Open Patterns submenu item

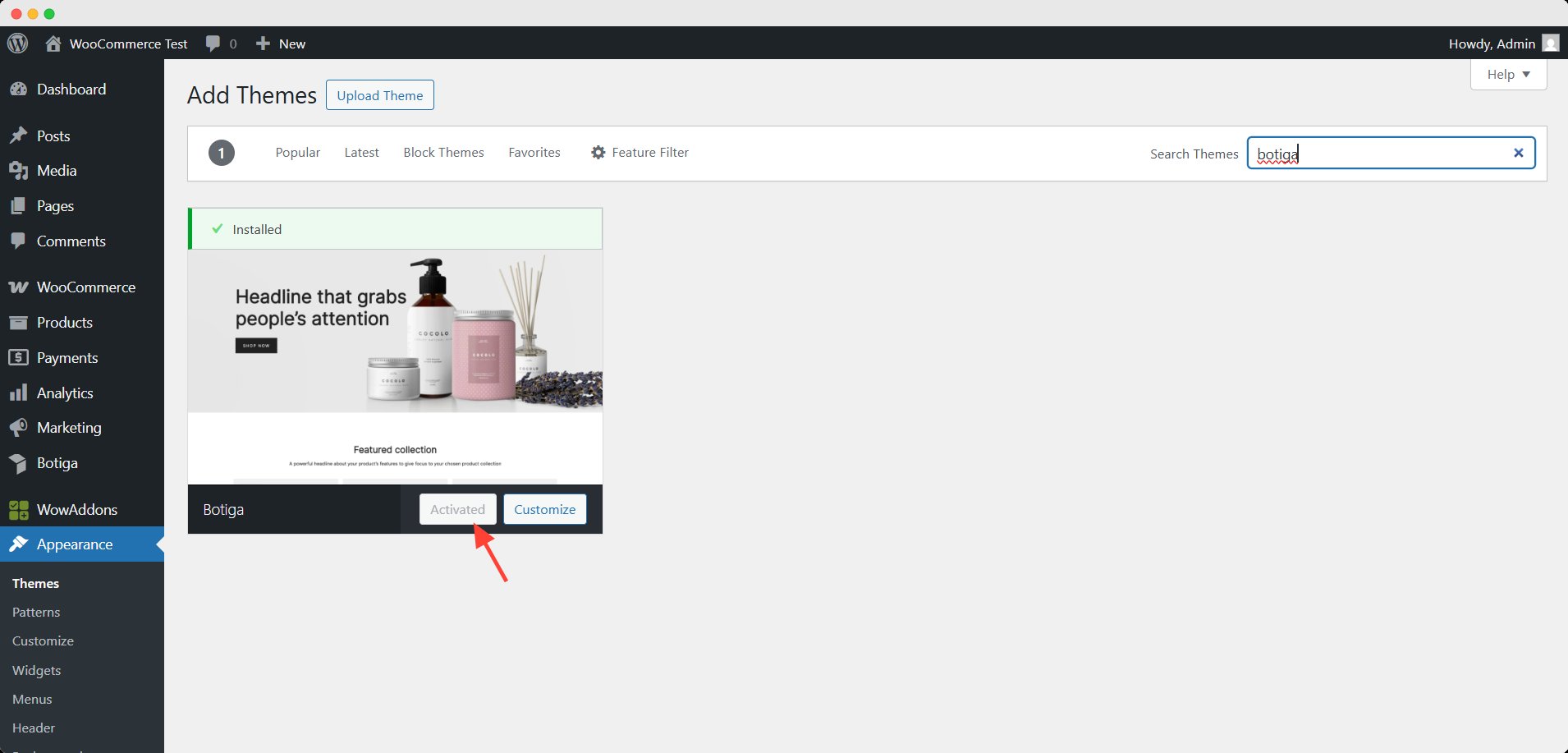(36, 613)
